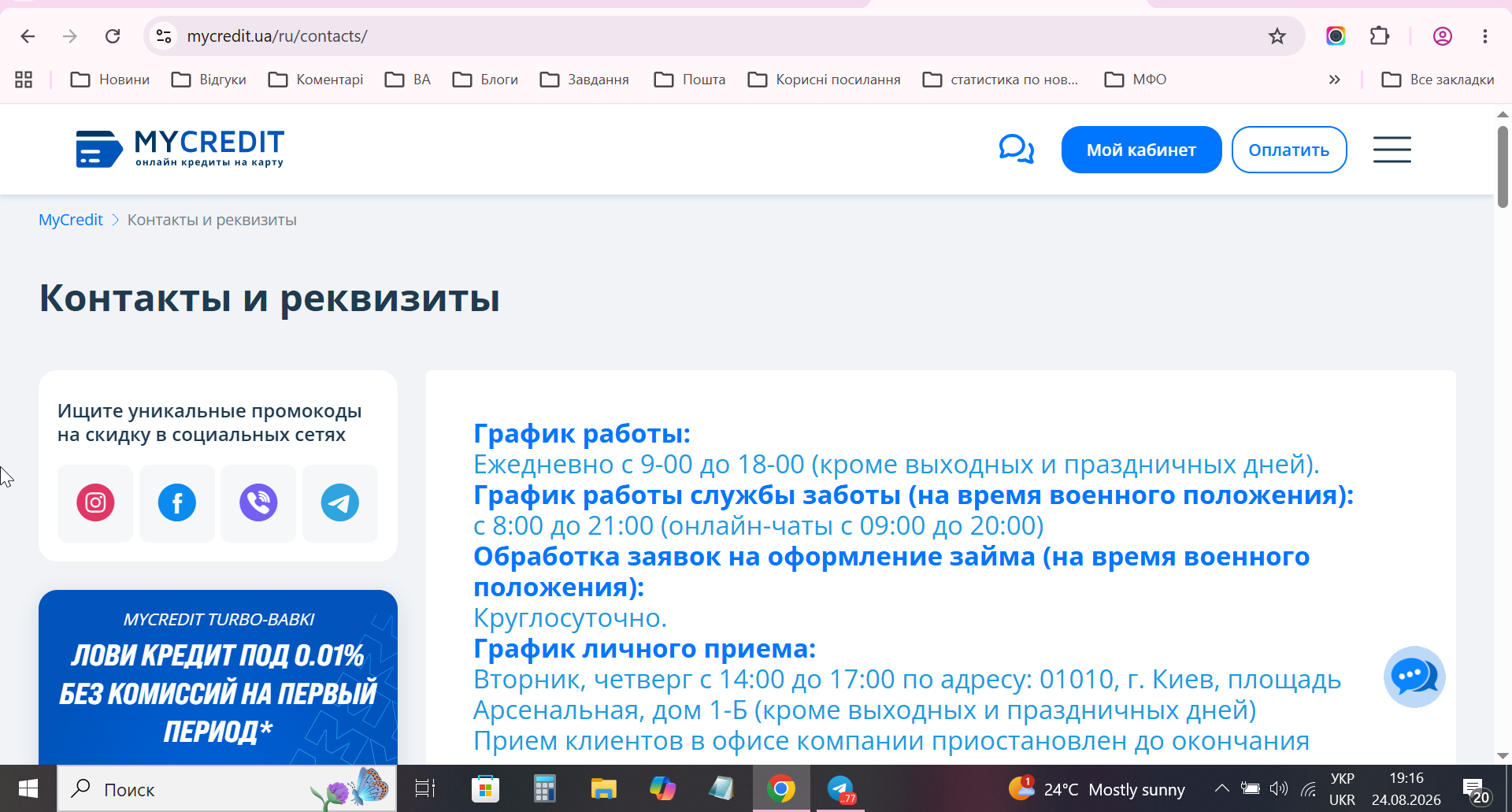Click the Мой кабинет button
The image size is (1512, 812).
point(1141,150)
